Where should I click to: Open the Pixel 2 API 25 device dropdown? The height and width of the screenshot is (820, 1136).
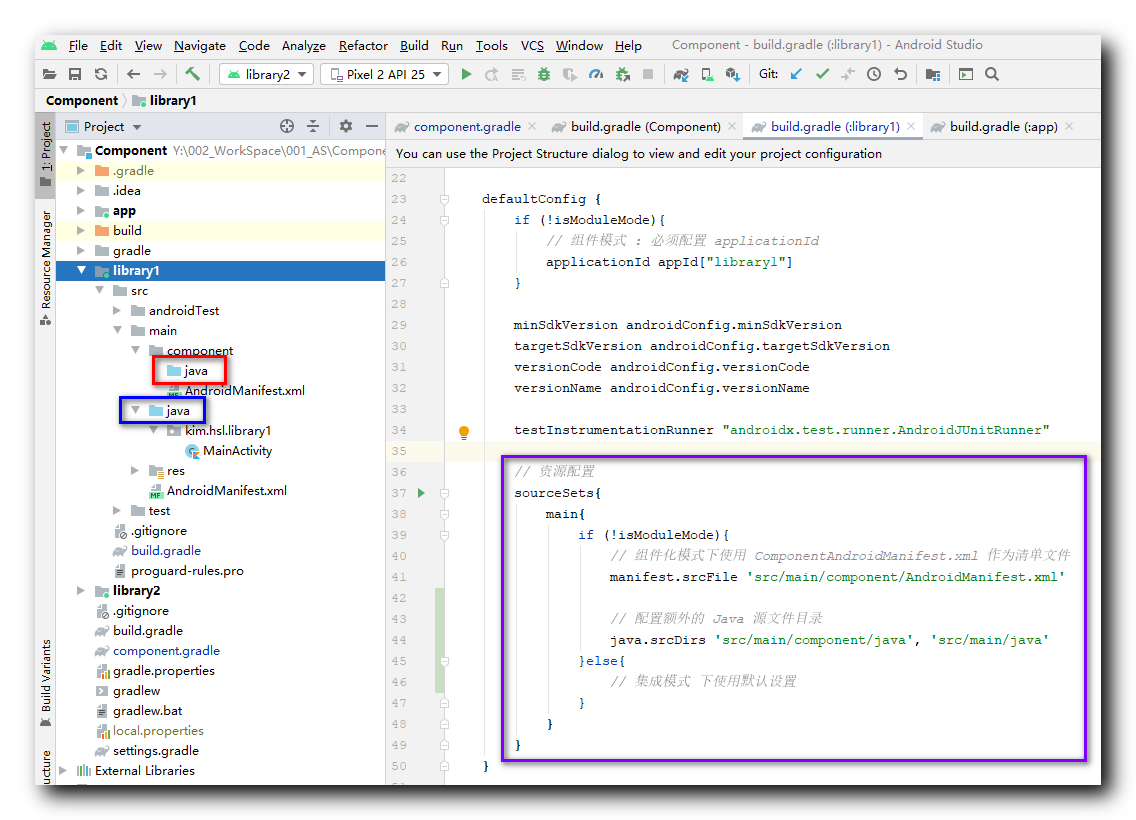pyautogui.click(x=384, y=75)
